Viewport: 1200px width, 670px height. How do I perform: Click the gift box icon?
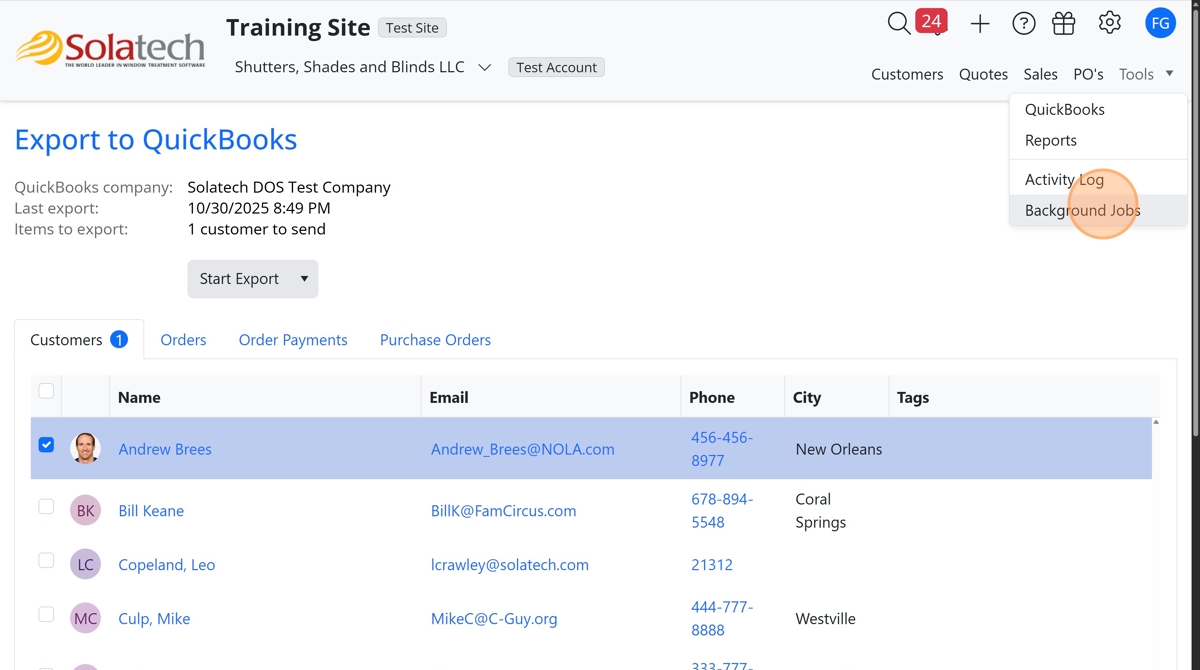[1064, 24]
